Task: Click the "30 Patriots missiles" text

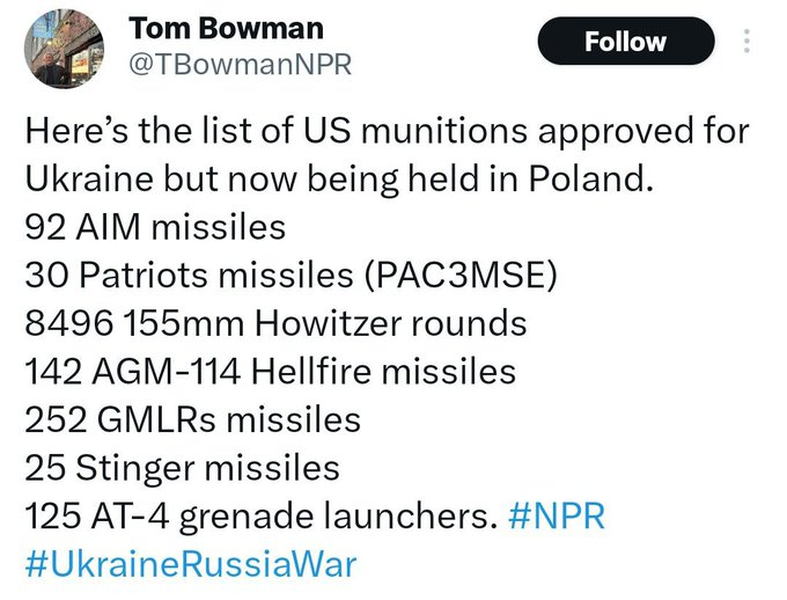Action: pyautogui.click(x=189, y=276)
